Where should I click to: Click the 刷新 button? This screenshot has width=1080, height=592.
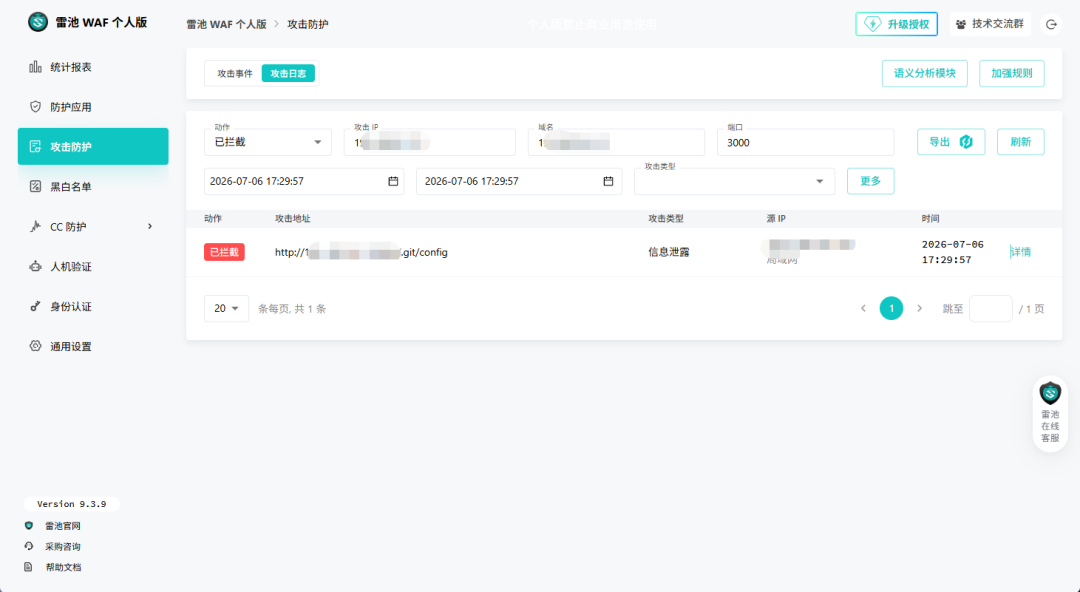coord(1021,142)
